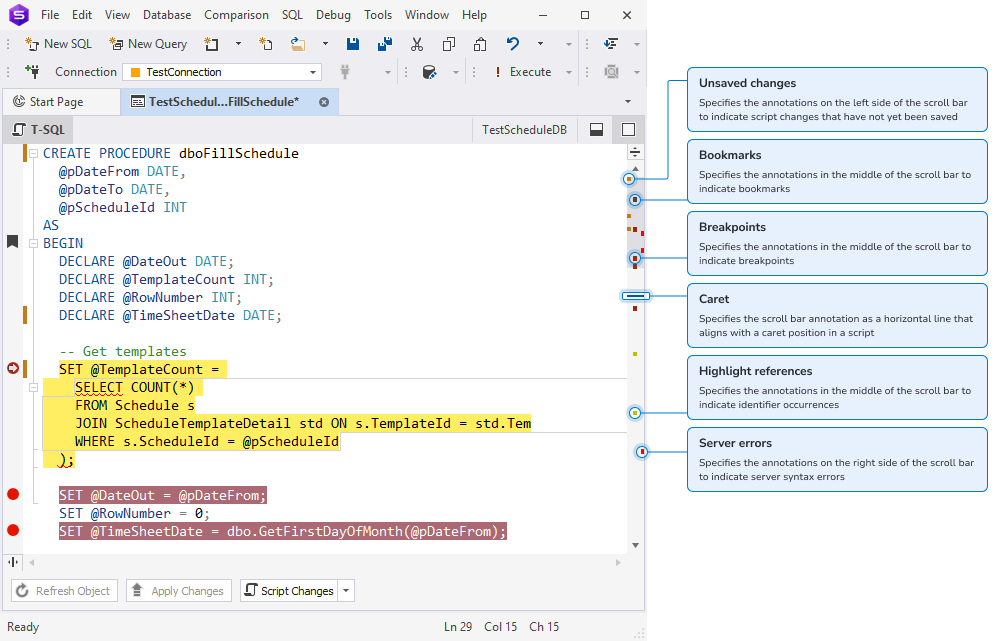Cut the selected text with scissors icon
Screen dimensions: 1000x641
[x=416, y=43]
